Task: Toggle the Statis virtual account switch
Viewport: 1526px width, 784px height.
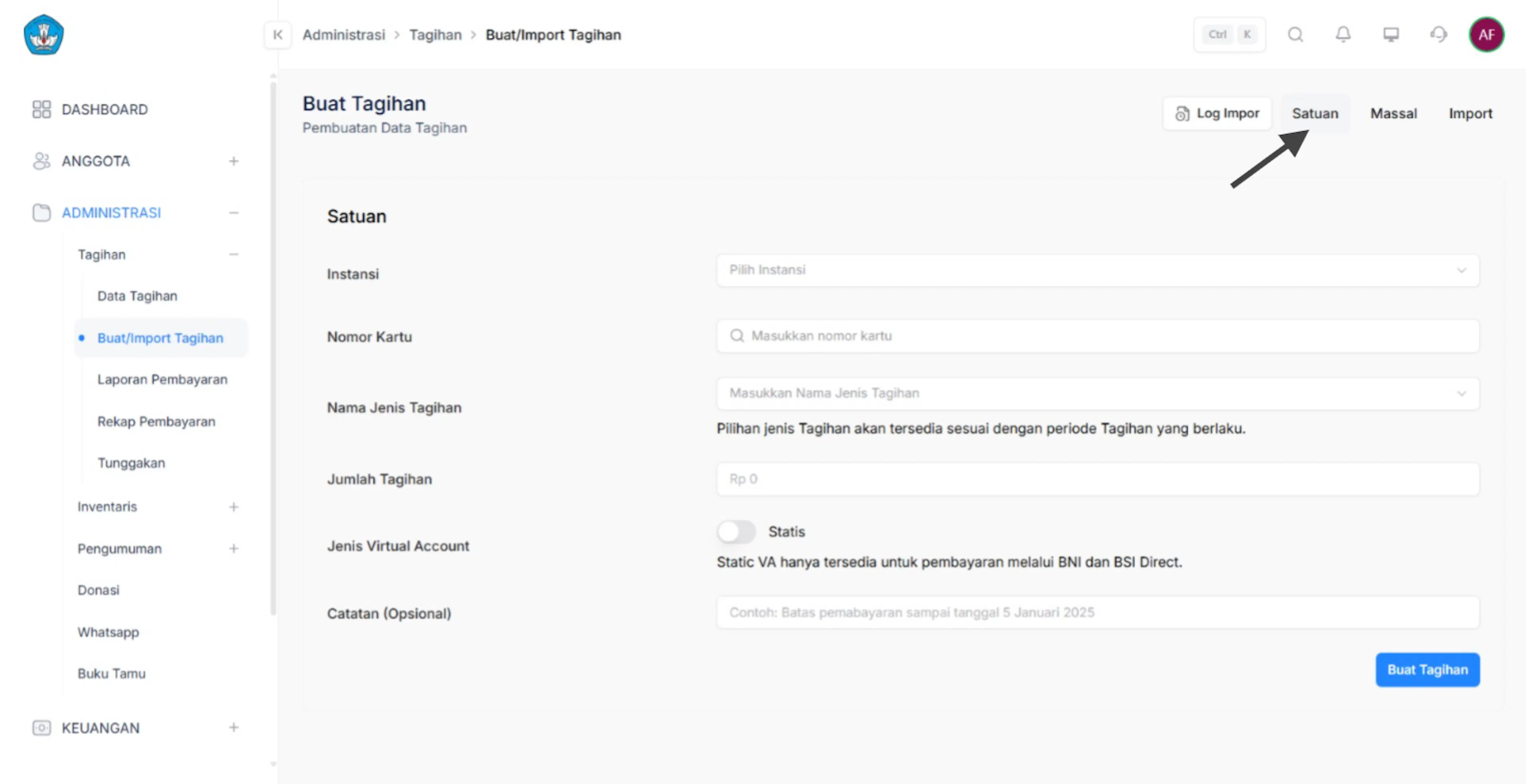Action: (x=736, y=532)
